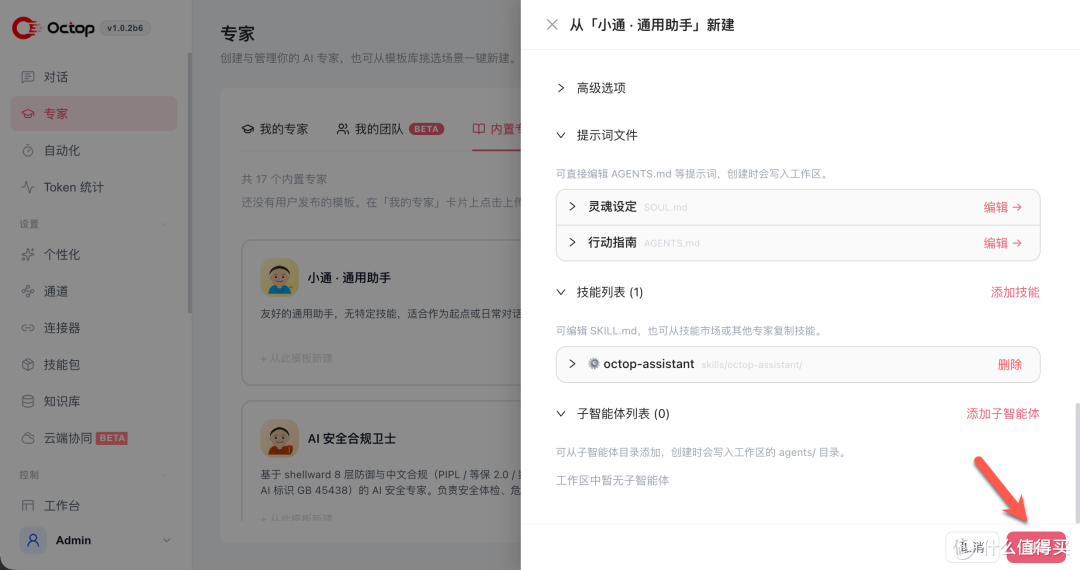Click the 共 17 个内置专家 text
Screen dimensions: 1080x570
(284, 179)
